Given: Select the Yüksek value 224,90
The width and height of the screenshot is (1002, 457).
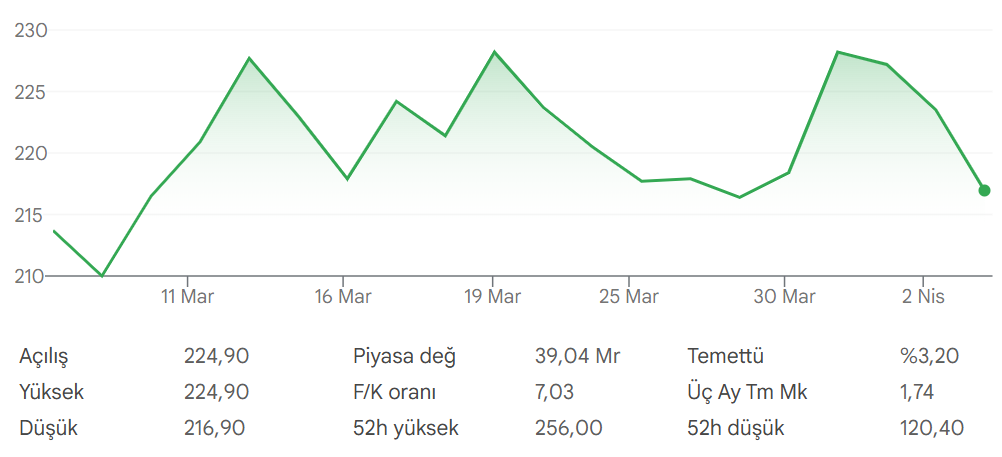Looking at the screenshot, I should coord(216,392).
